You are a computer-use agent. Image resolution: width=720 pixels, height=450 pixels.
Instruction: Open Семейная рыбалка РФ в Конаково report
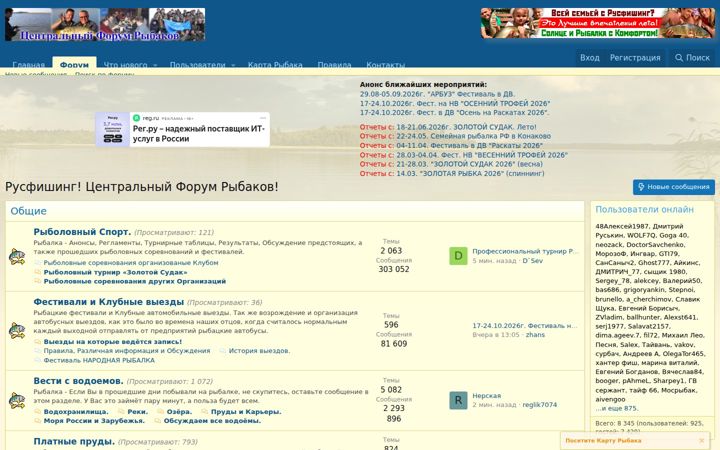[x=473, y=136]
